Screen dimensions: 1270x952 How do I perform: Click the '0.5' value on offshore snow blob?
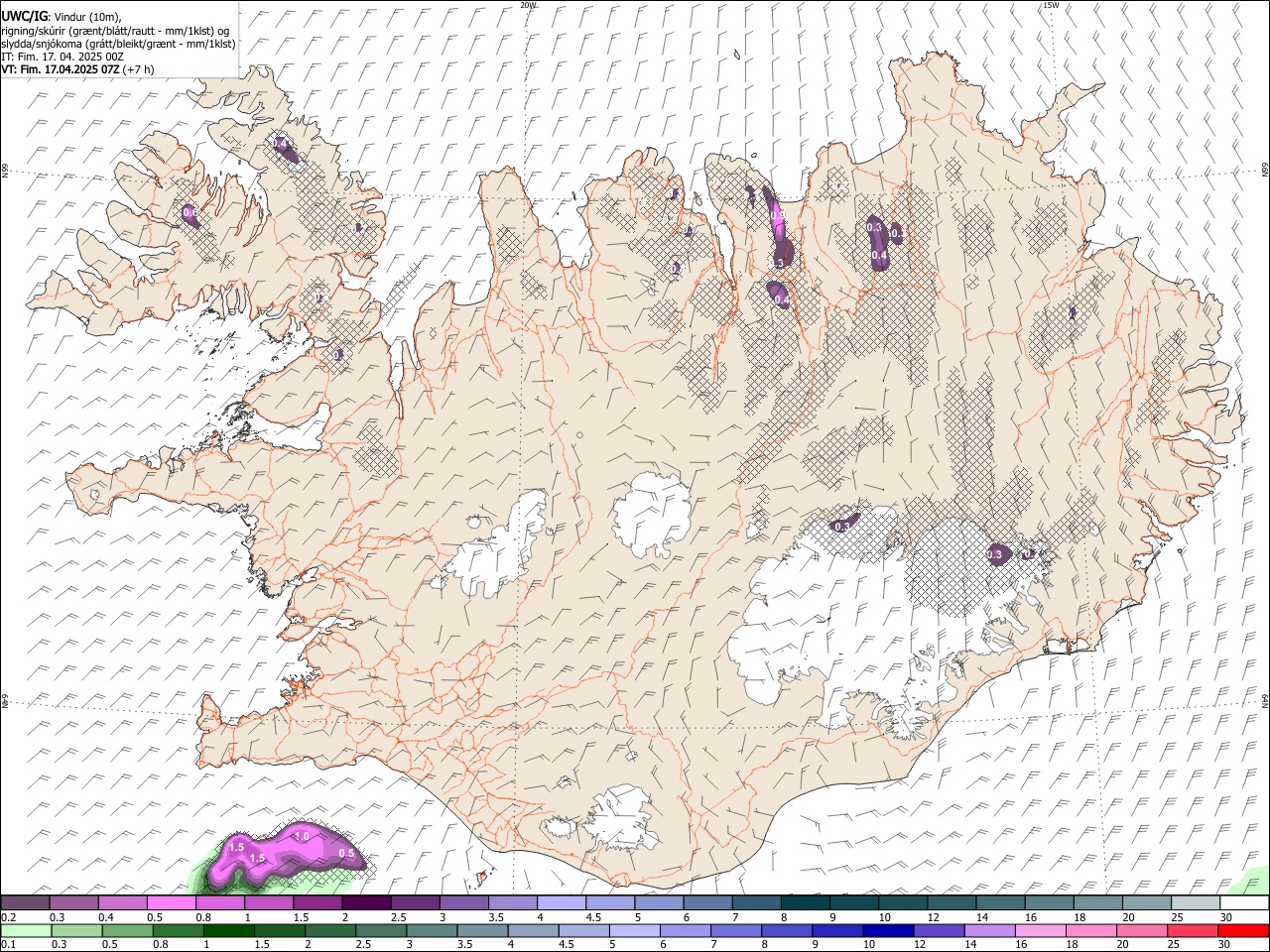pyautogui.click(x=346, y=853)
